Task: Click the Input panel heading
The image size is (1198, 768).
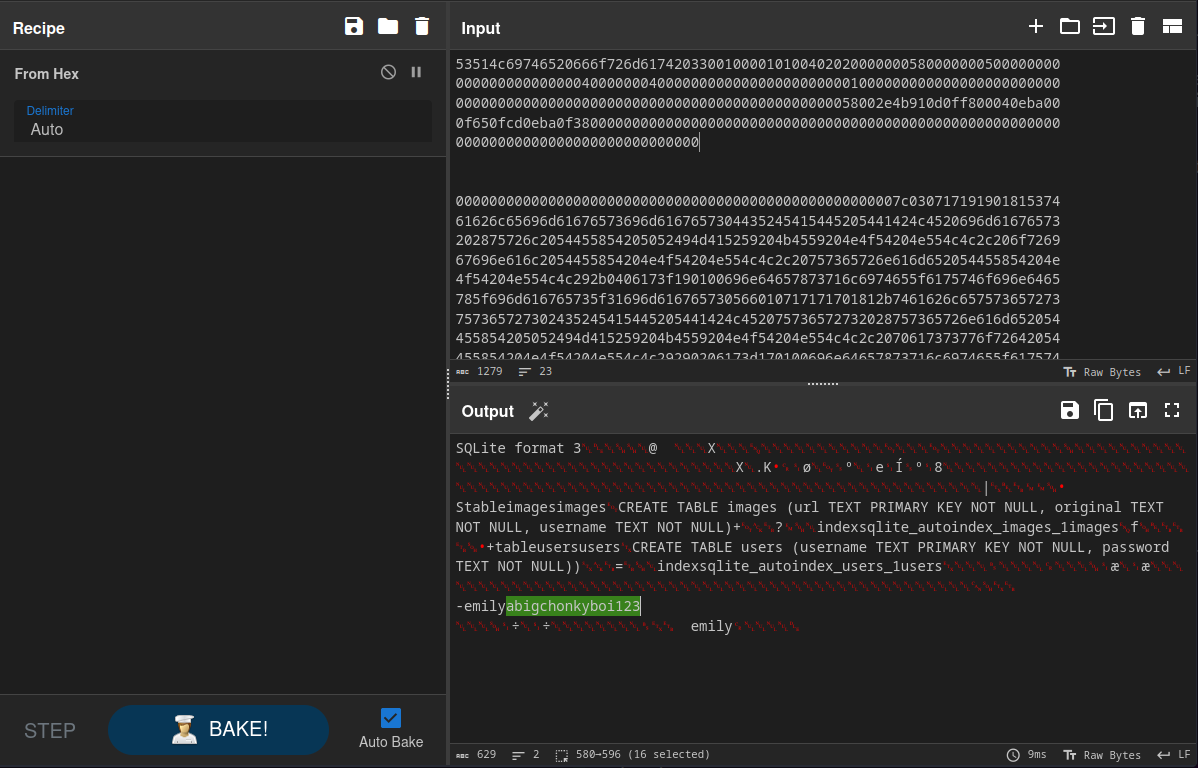Action: click(481, 28)
